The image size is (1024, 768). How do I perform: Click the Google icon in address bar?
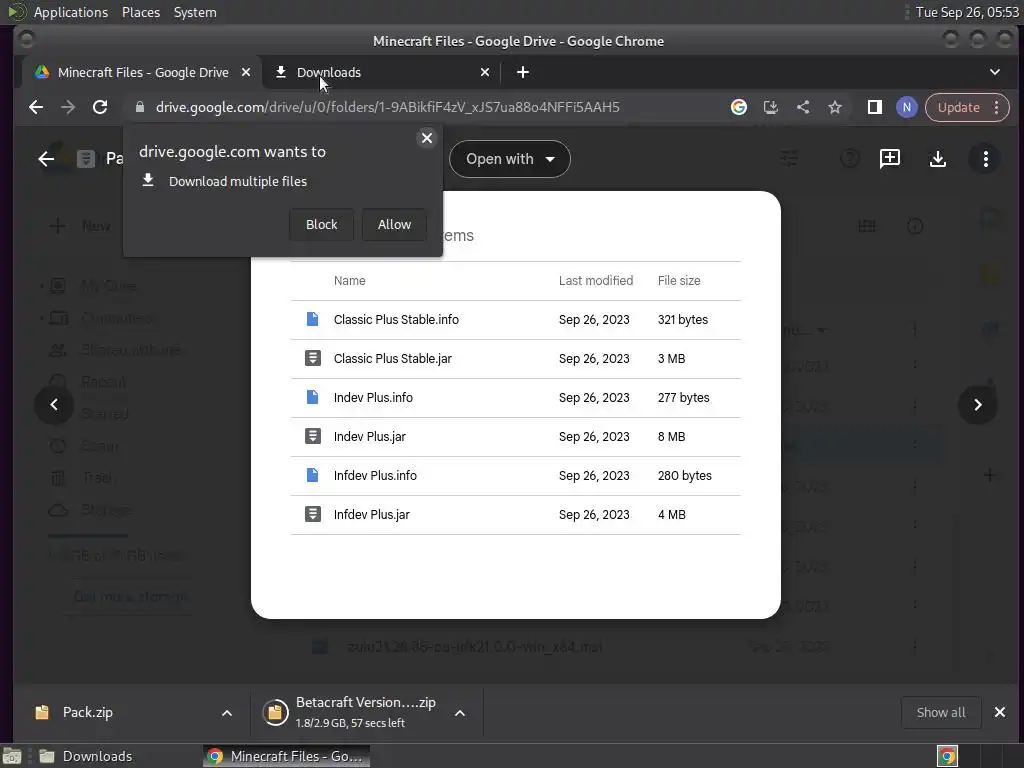pos(739,107)
